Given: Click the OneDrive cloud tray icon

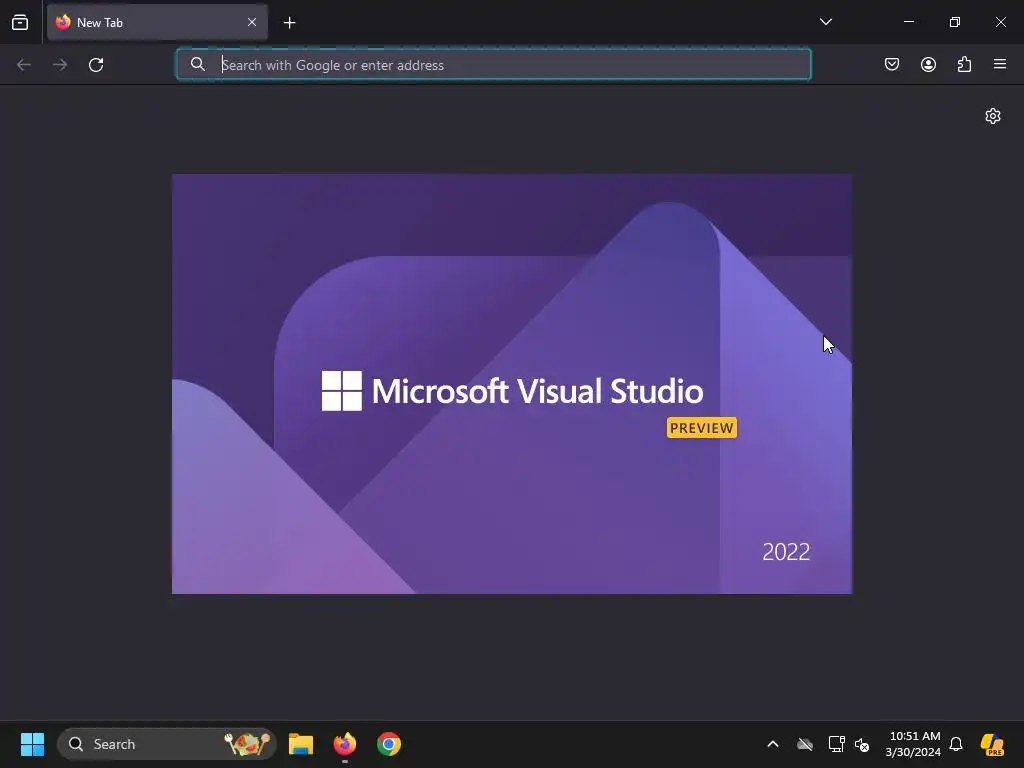Looking at the screenshot, I should [805, 744].
